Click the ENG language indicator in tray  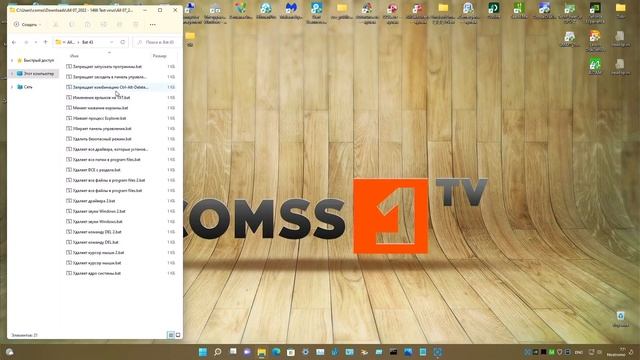point(578,352)
